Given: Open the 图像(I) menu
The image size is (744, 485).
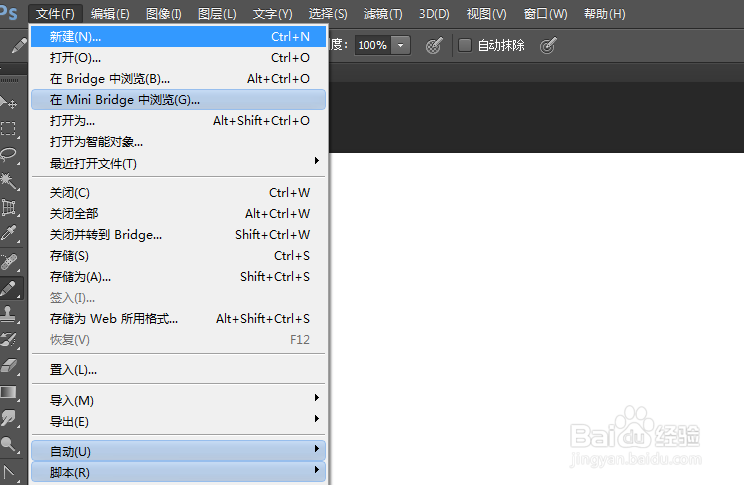Looking at the screenshot, I should click(x=164, y=14).
